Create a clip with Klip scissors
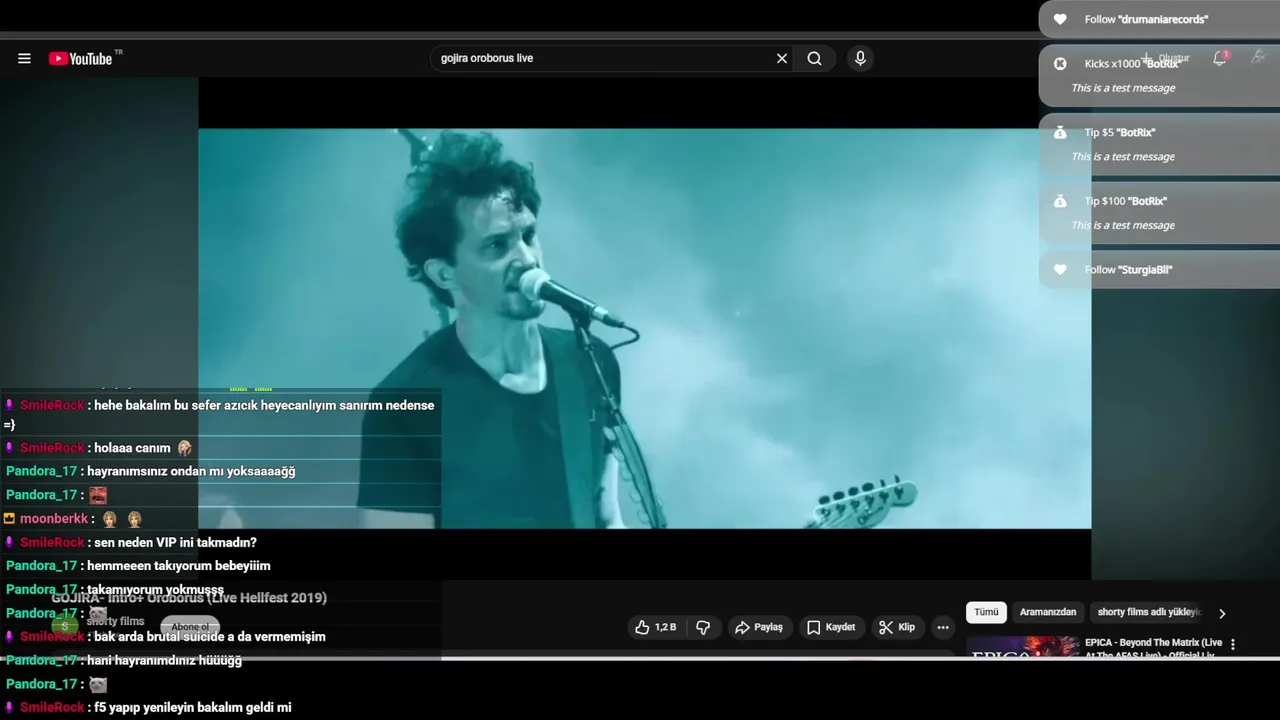This screenshot has height=720, width=1280. click(x=896, y=627)
